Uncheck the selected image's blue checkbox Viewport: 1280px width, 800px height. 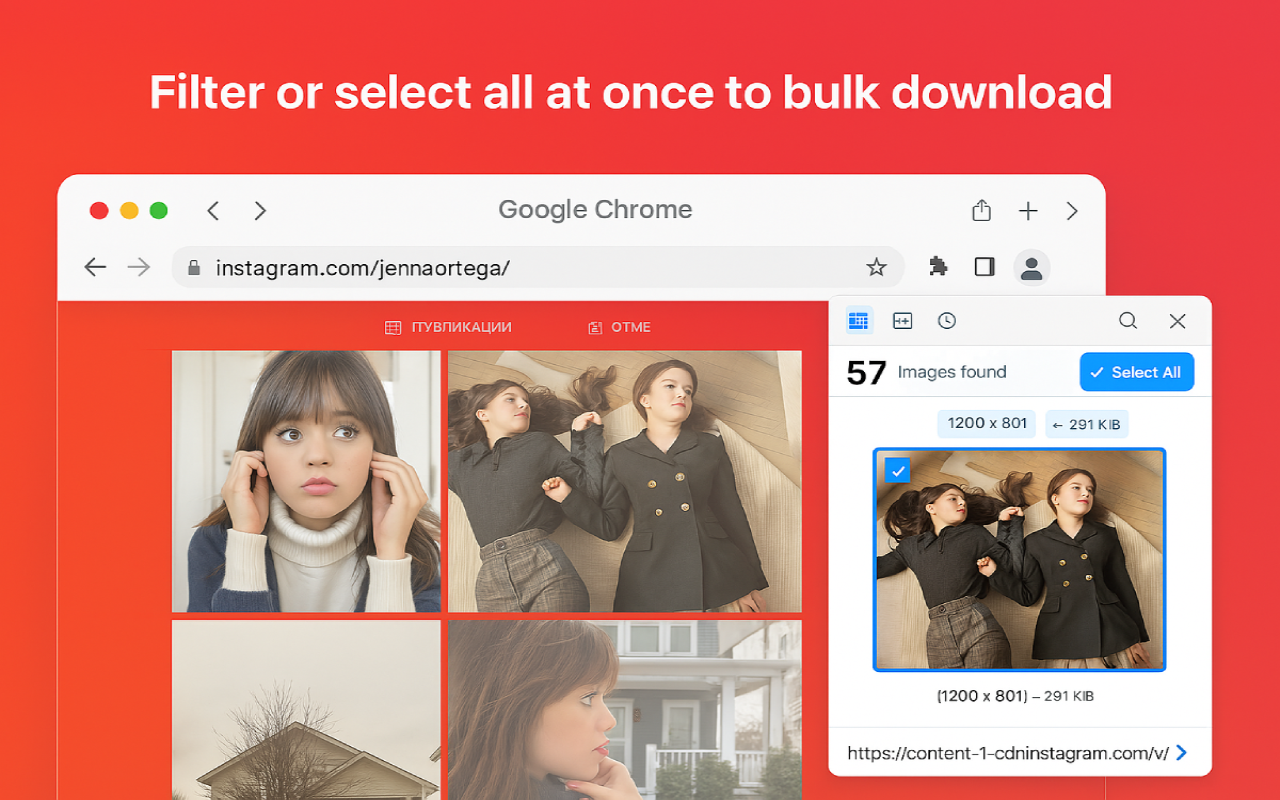coord(897,470)
